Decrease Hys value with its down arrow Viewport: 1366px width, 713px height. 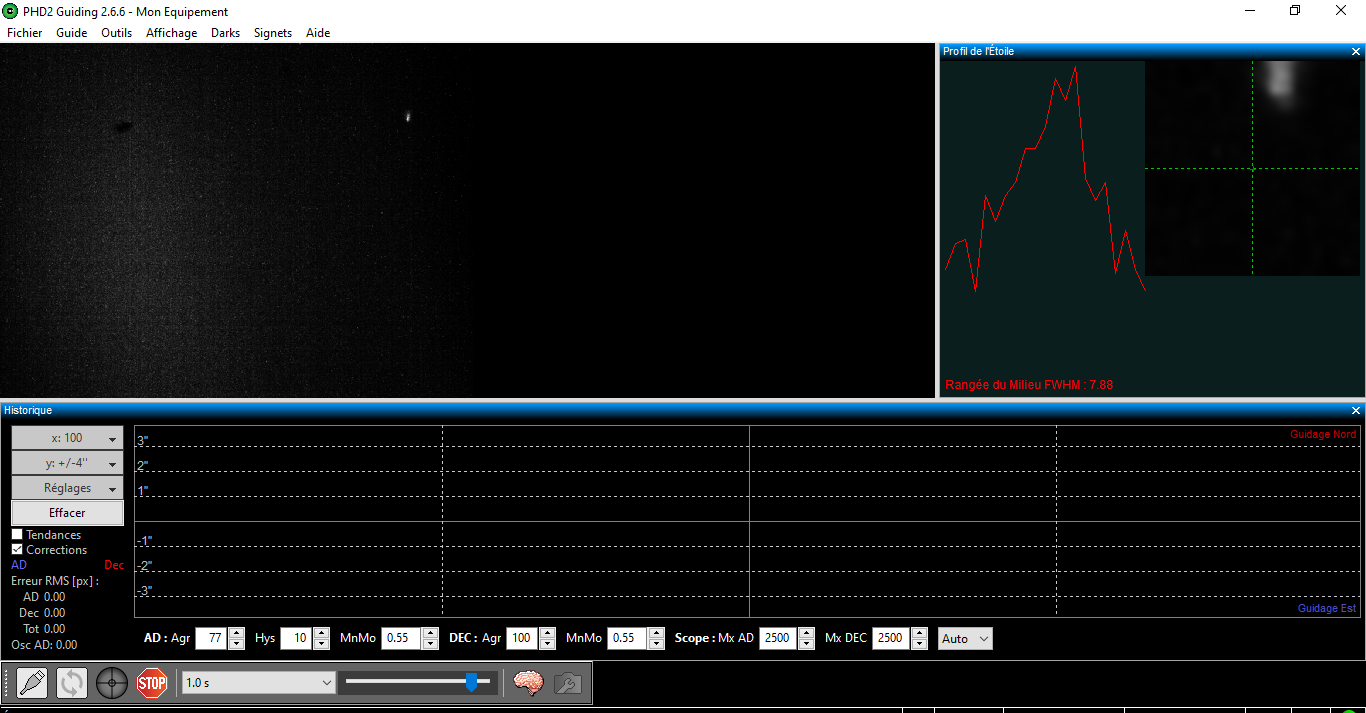321,644
